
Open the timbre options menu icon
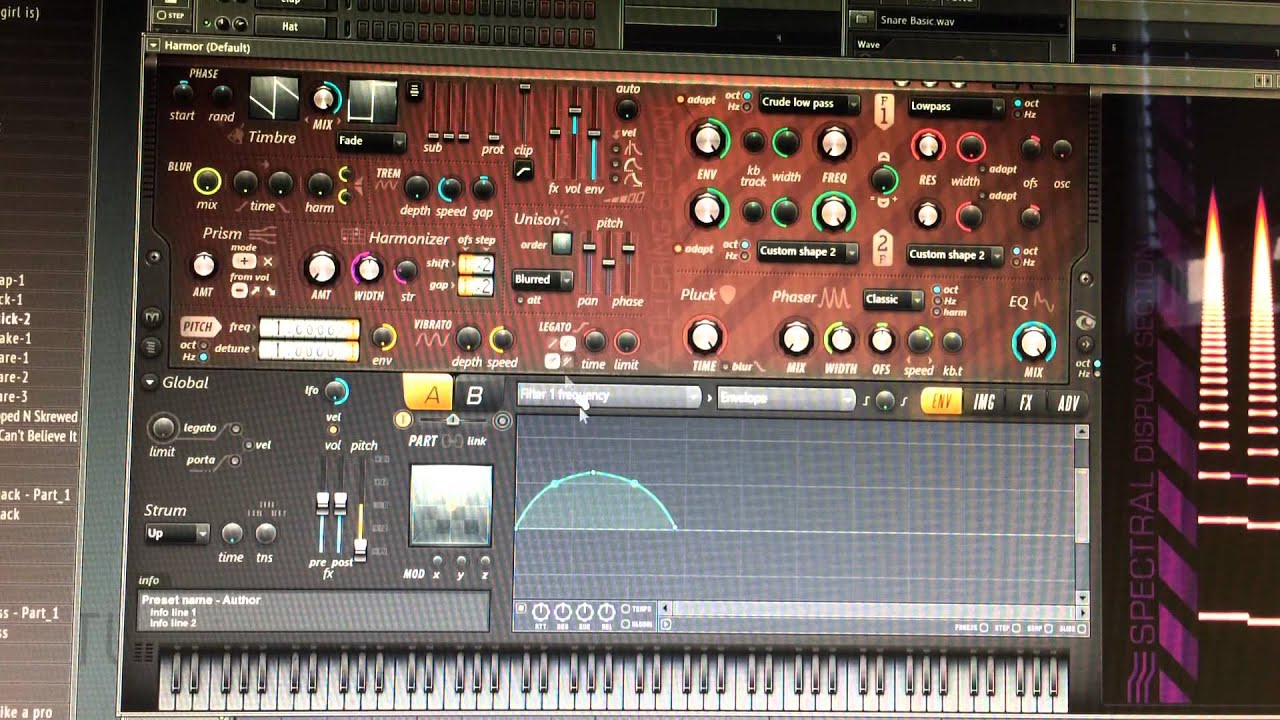(x=414, y=91)
